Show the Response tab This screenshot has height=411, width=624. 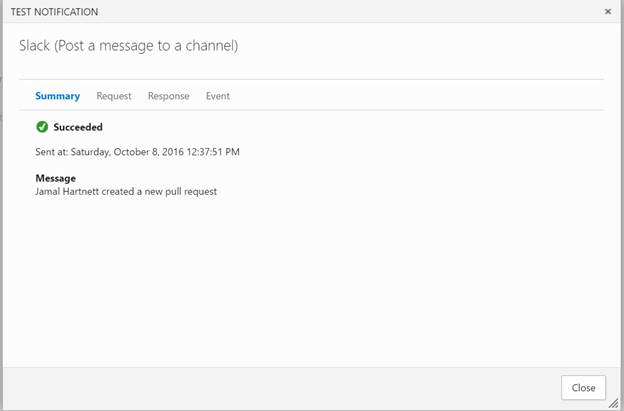[168, 96]
